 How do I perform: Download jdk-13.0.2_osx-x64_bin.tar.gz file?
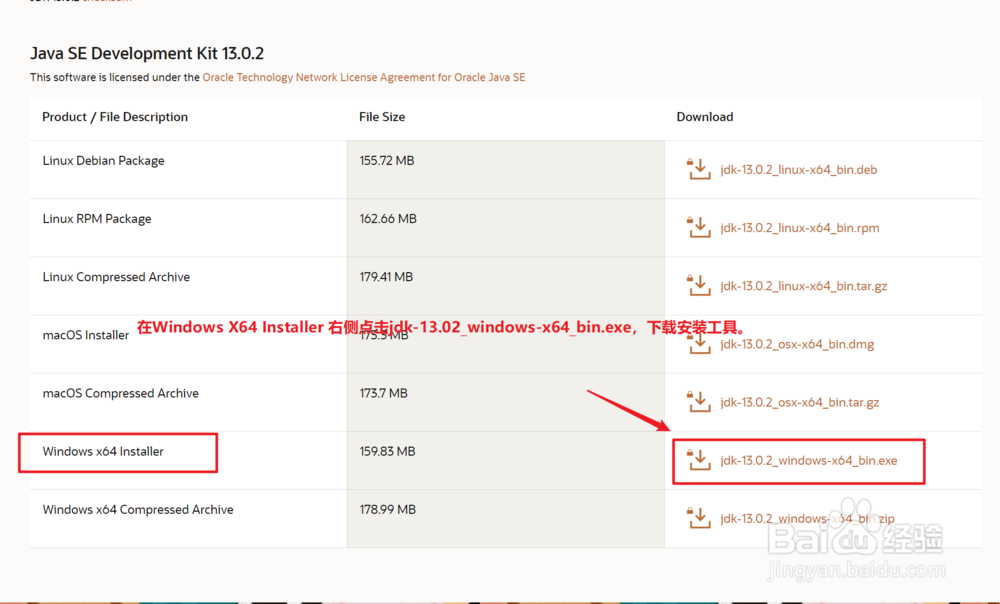(800, 402)
